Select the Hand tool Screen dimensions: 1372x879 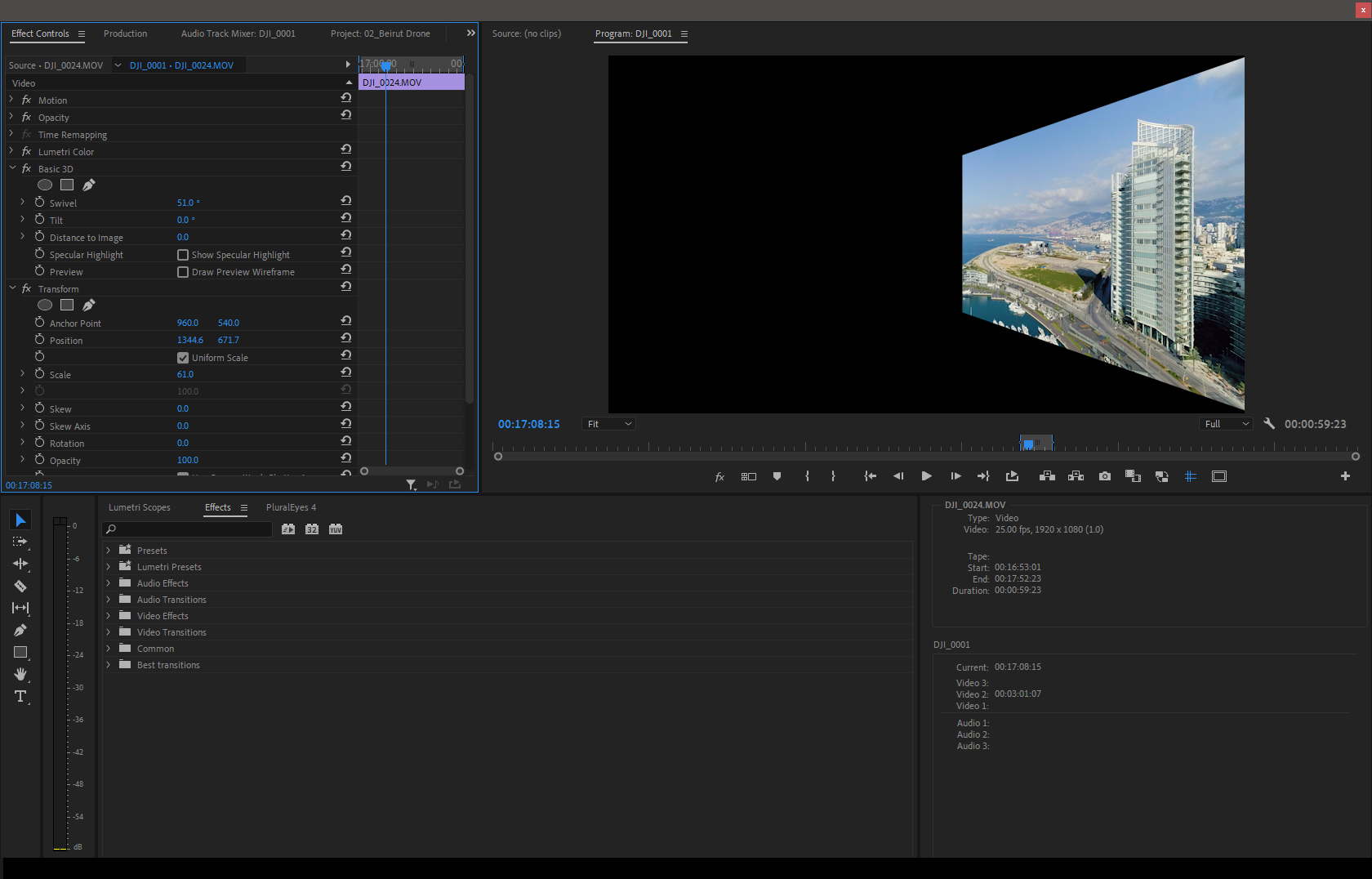(x=20, y=674)
